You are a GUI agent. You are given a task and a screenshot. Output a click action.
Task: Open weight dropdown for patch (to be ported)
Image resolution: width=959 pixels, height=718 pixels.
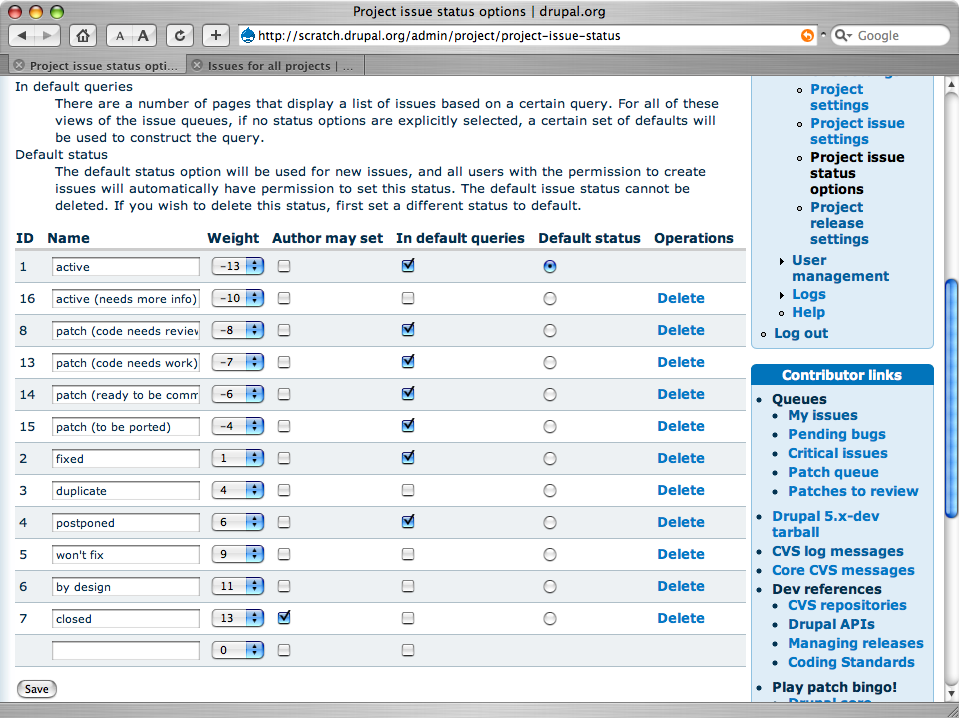(x=238, y=426)
